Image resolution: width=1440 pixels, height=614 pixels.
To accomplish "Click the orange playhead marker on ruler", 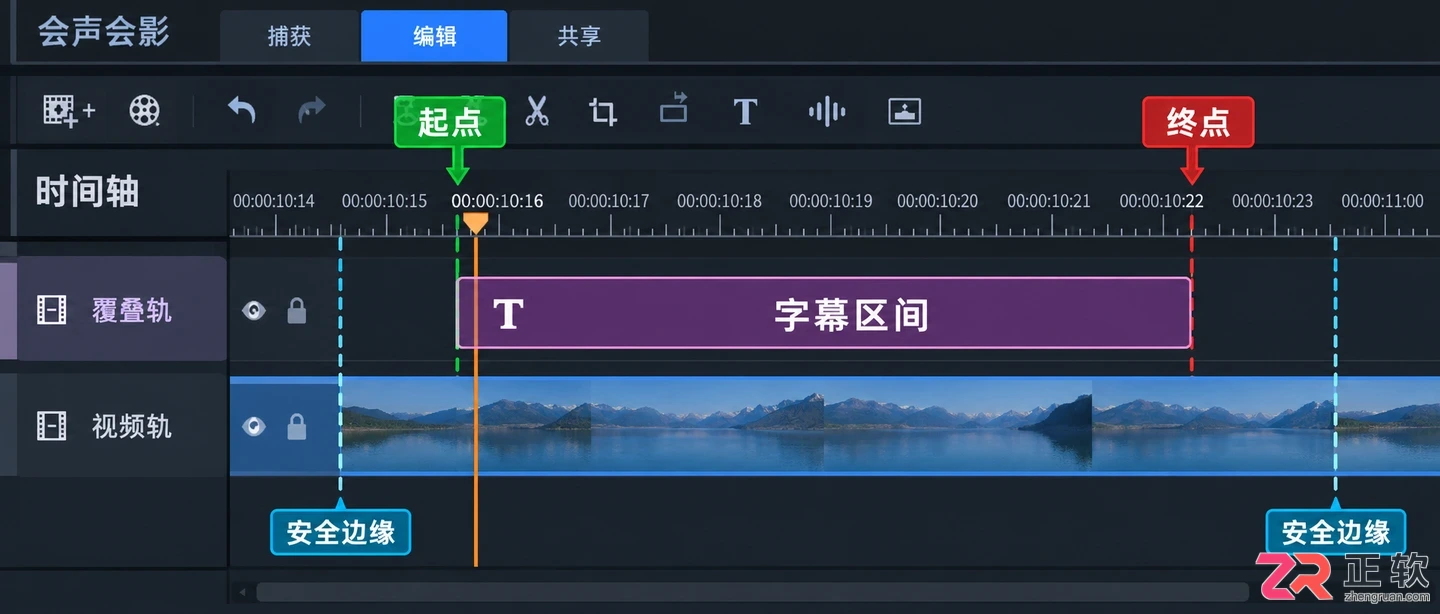I will 475,223.
